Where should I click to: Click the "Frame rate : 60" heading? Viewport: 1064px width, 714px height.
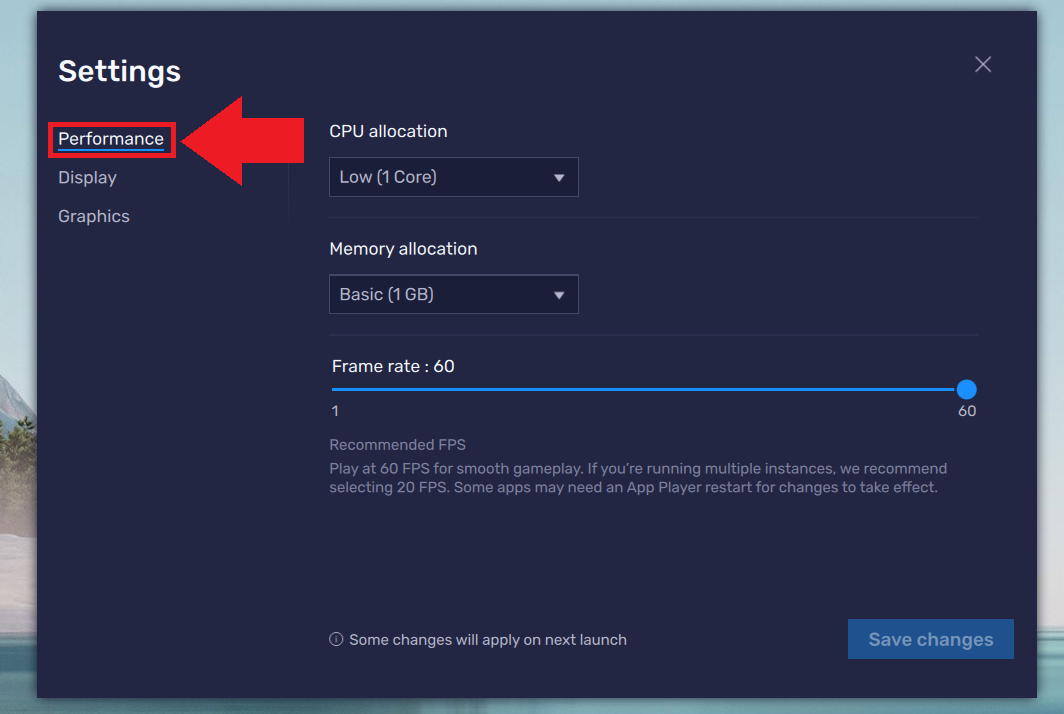(x=393, y=366)
